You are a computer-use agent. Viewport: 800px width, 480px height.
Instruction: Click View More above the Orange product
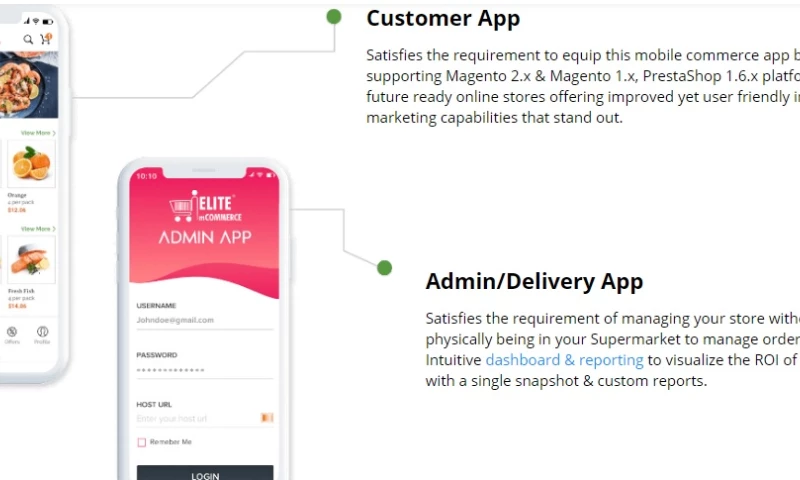click(x=38, y=133)
